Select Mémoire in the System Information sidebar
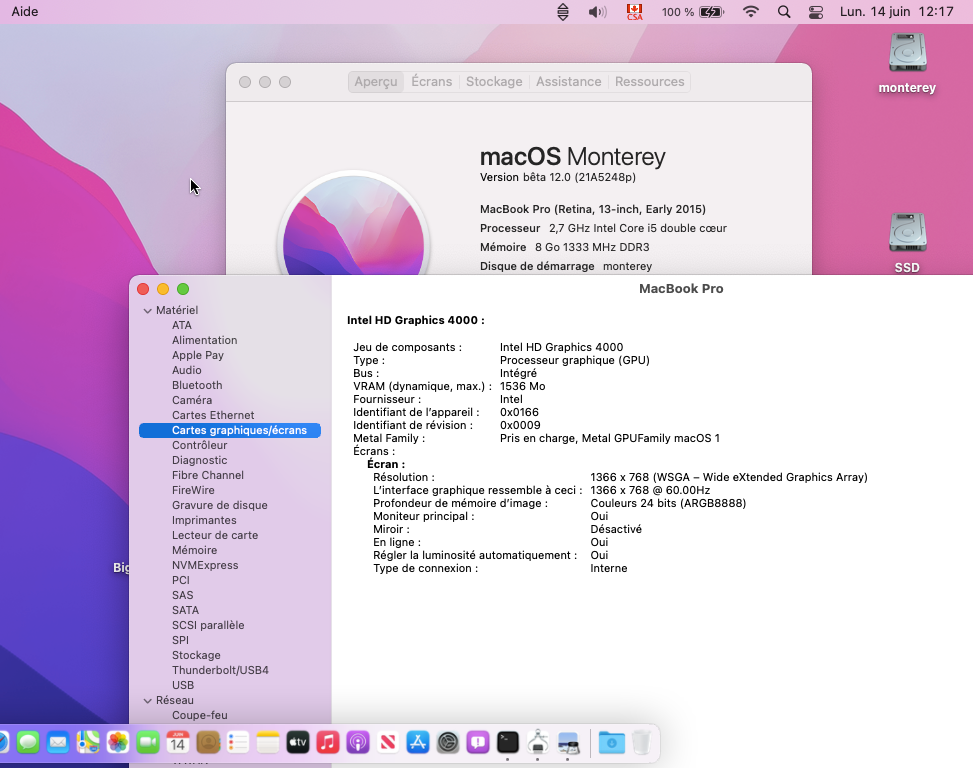 pyautogui.click(x=195, y=550)
